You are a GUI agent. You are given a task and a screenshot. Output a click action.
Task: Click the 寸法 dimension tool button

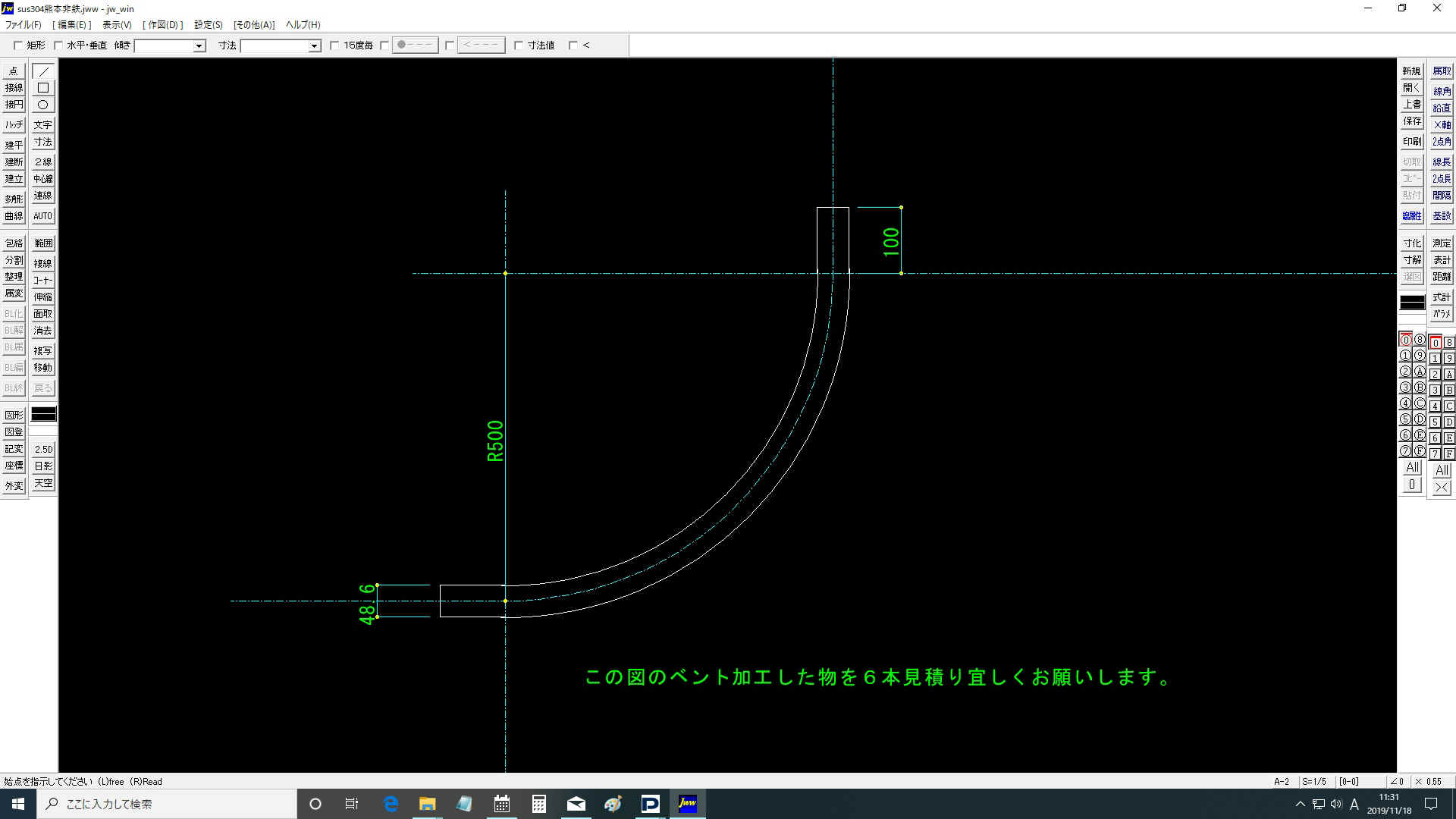click(43, 142)
